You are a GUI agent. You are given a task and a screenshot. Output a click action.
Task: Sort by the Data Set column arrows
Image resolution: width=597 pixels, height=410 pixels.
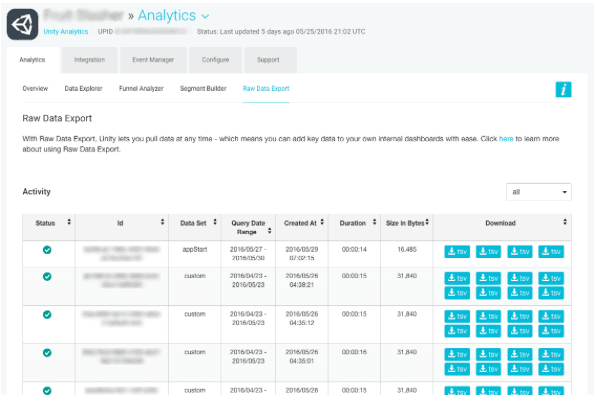tap(215, 222)
